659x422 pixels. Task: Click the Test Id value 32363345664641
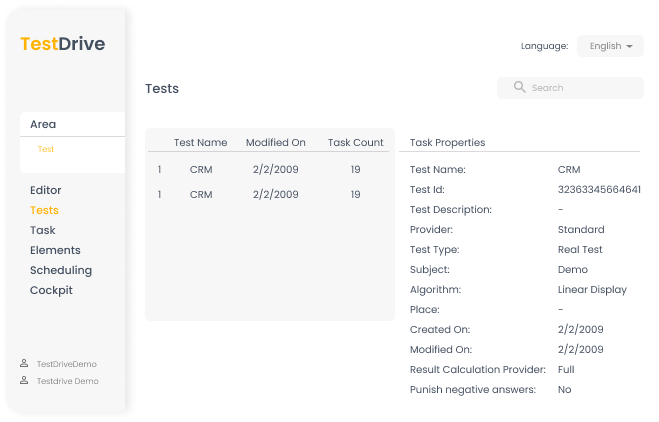tap(599, 190)
